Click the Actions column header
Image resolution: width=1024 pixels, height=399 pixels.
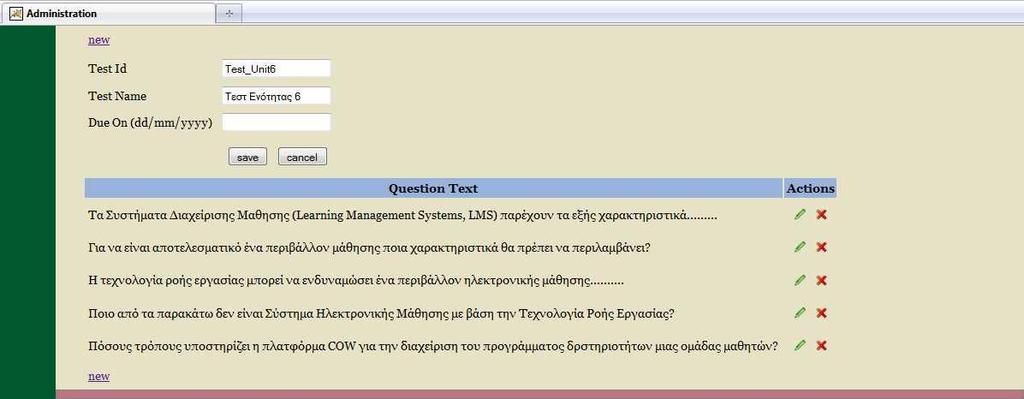(x=810, y=188)
